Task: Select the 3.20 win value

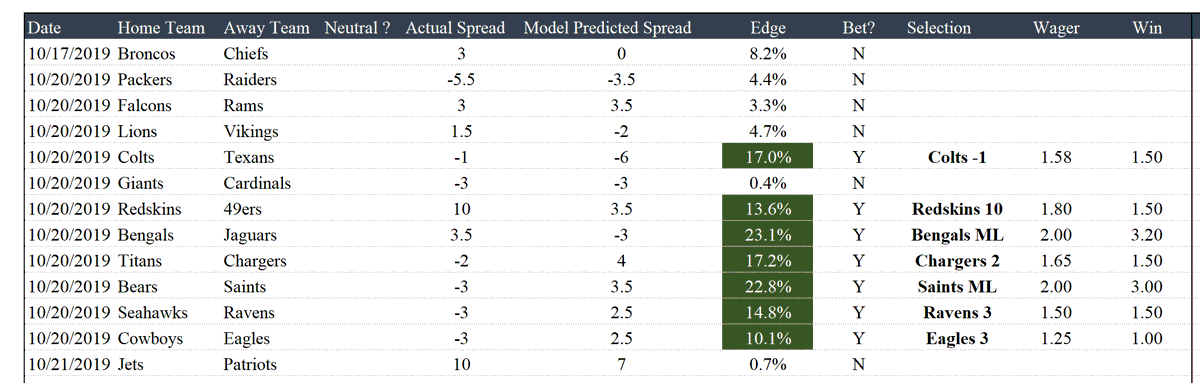Action: tap(1147, 235)
